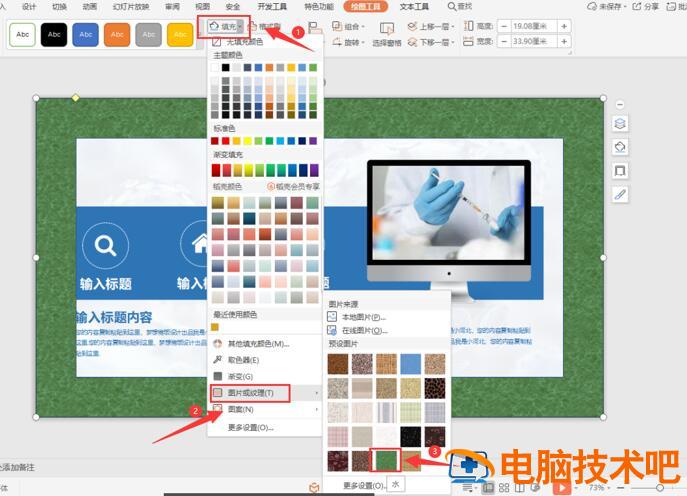
Task: Click the 分享 share button
Action: 646,7
